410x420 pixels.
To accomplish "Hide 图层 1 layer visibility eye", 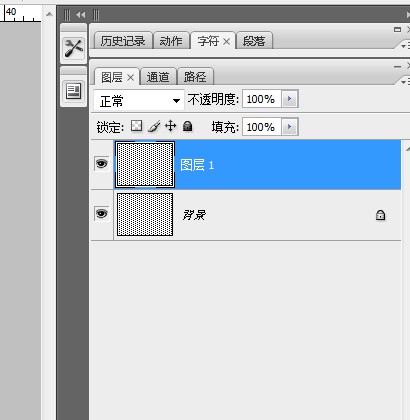I will point(102,164).
